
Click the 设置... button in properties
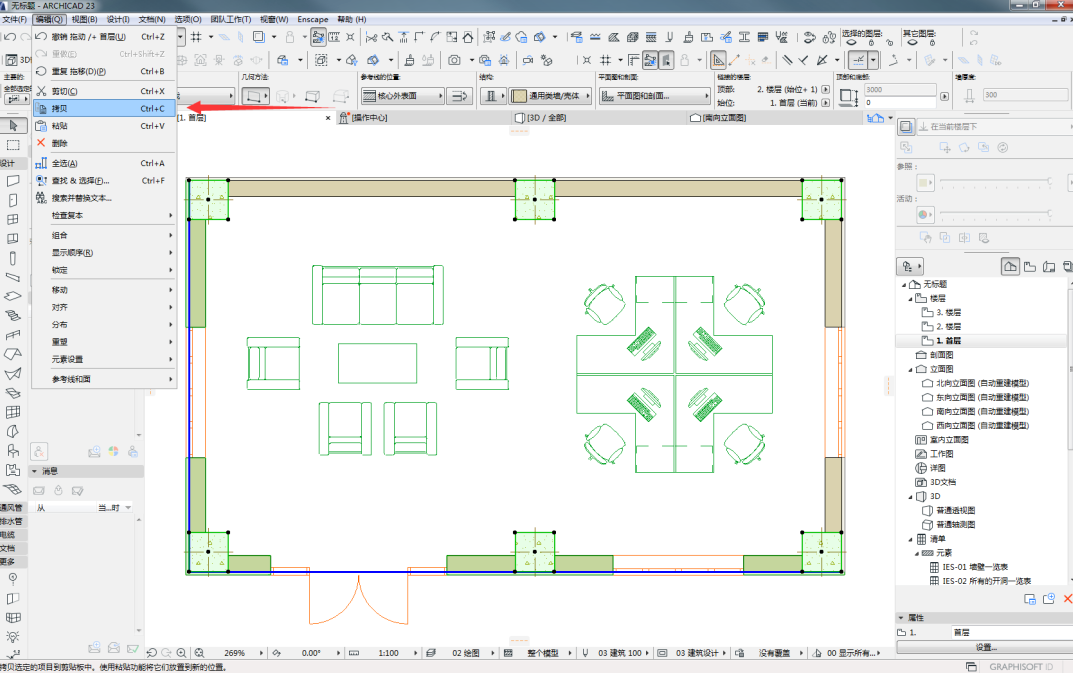[x=986, y=647]
